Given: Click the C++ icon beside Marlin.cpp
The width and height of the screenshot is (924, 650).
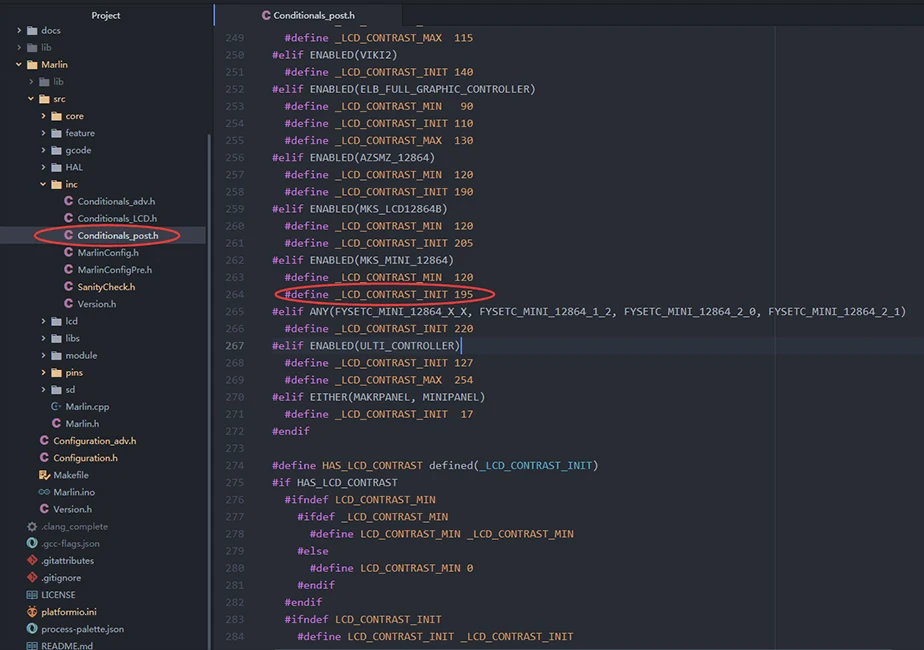Looking at the screenshot, I should point(56,406).
